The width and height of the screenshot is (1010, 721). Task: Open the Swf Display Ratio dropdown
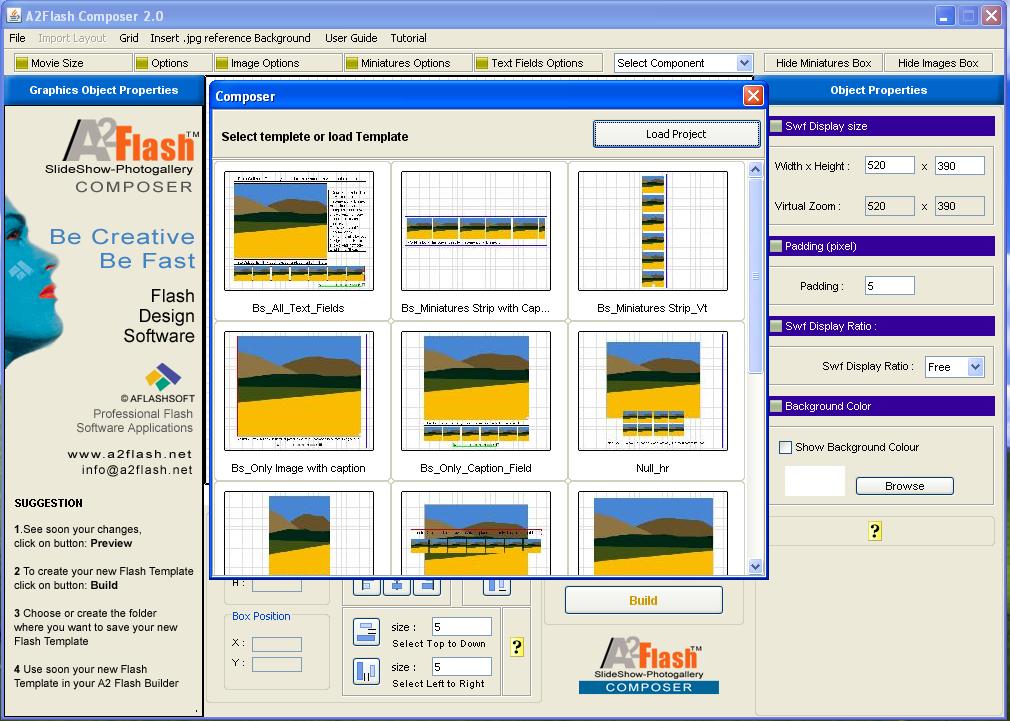955,367
